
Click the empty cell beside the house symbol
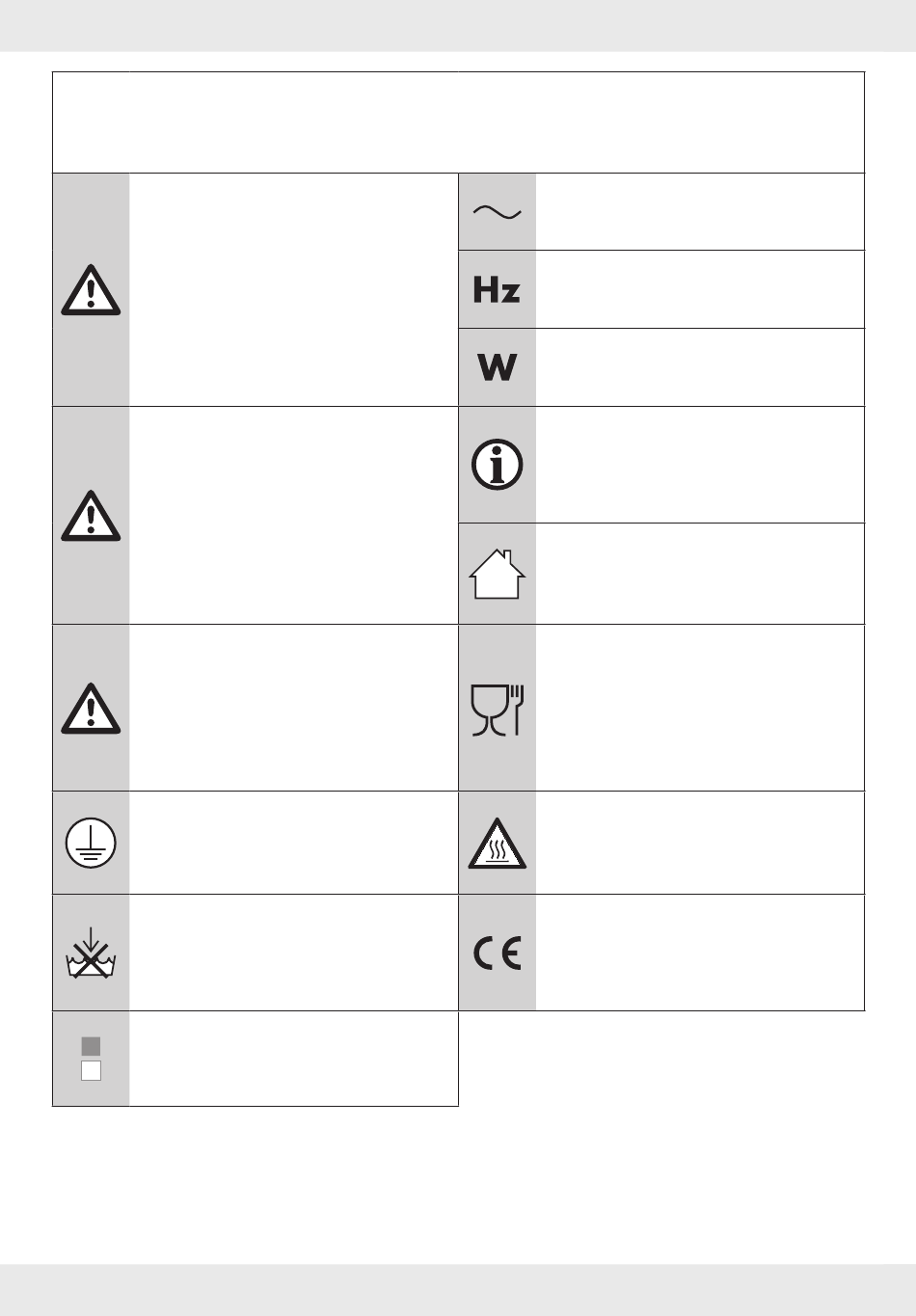click(700, 575)
